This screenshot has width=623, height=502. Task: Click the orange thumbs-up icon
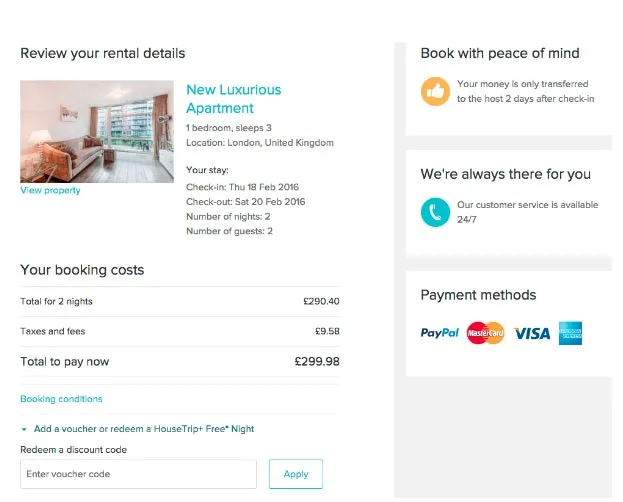[435, 91]
